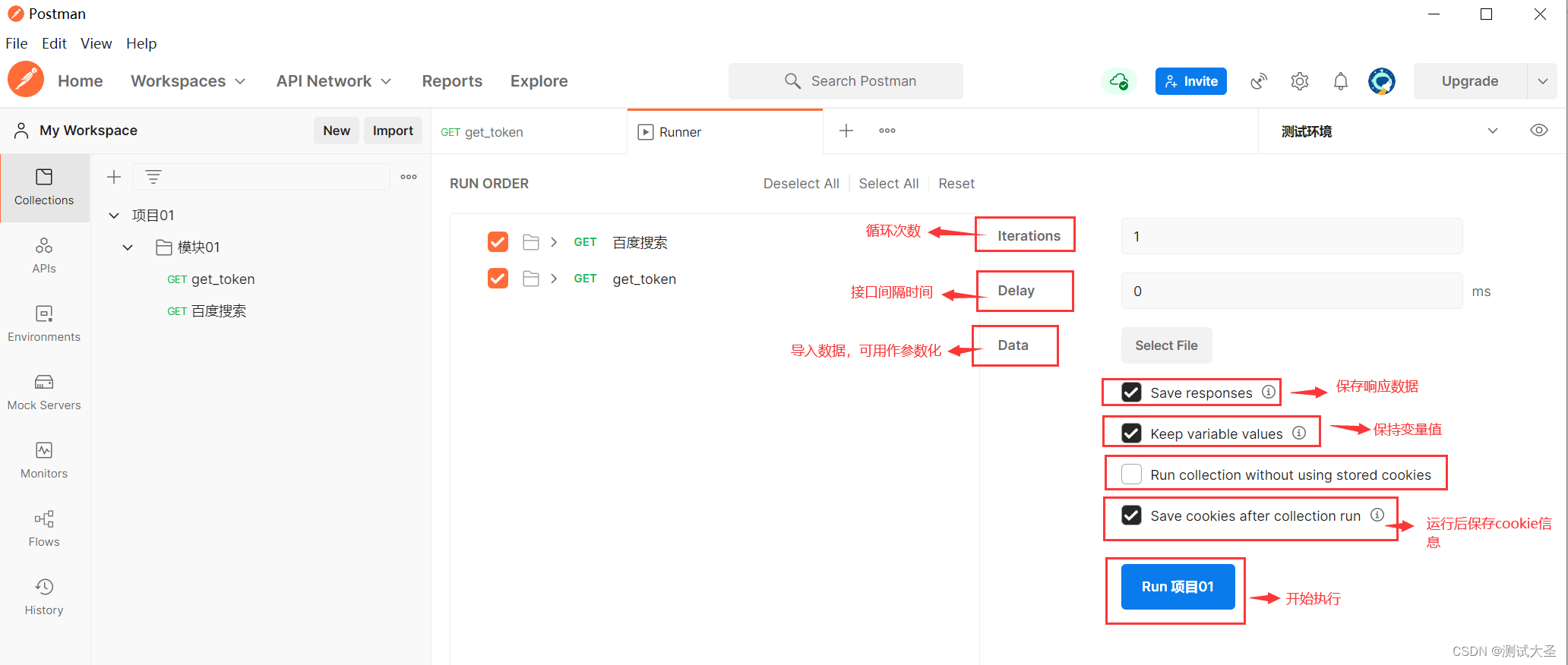Click the collections filter icon
Viewport: 1568px width, 665px height.
point(153,177)
